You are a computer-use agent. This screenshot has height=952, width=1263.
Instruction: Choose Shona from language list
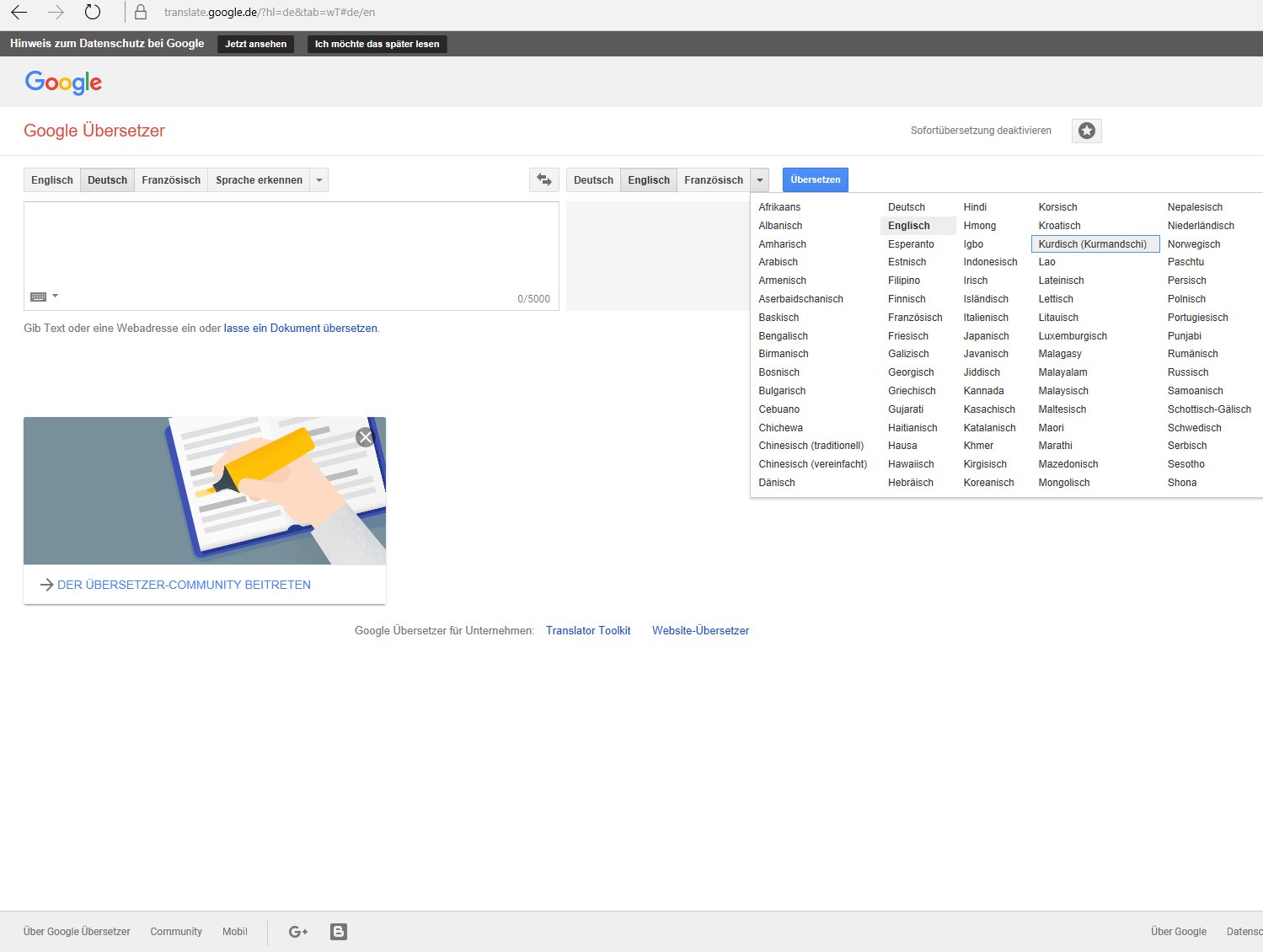pos(1181,483)
